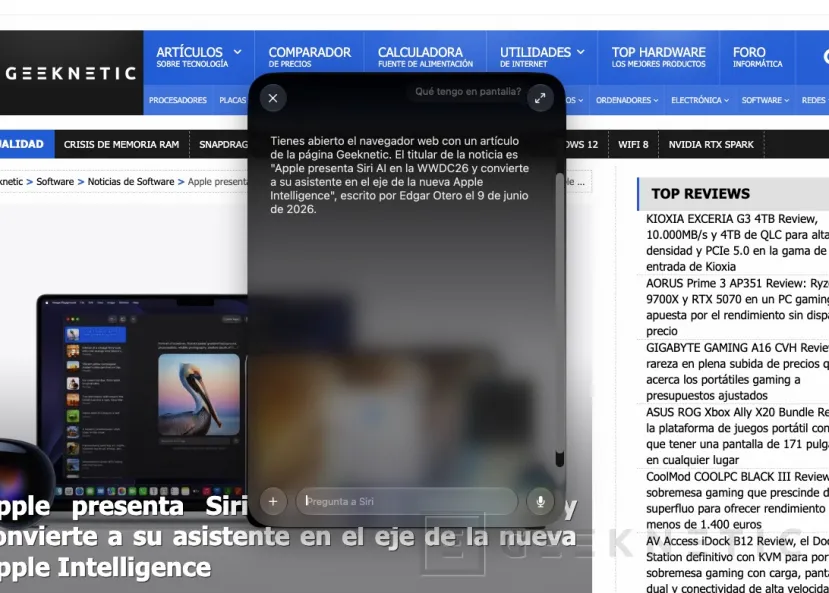The width and height of the screenshot is (829, 593).
Task: Open the 'WiFi 8' topic tab
Action: click(x=633, y=144)
